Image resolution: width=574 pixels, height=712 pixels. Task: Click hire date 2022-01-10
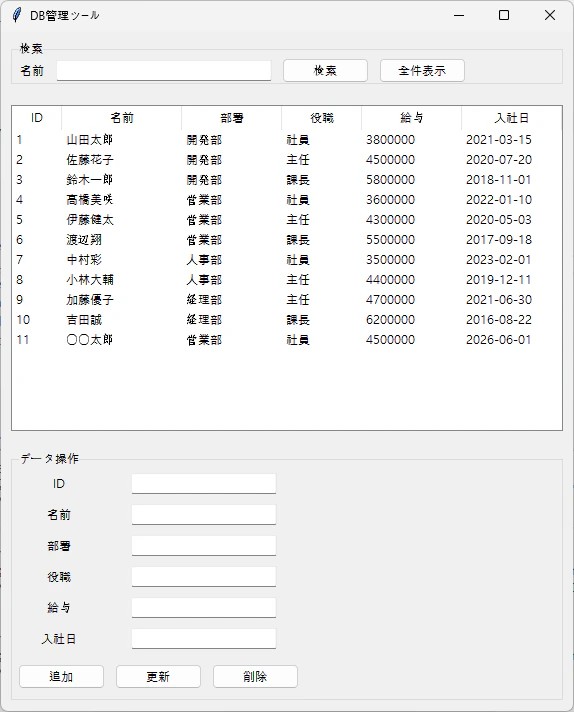click(499, 200)
